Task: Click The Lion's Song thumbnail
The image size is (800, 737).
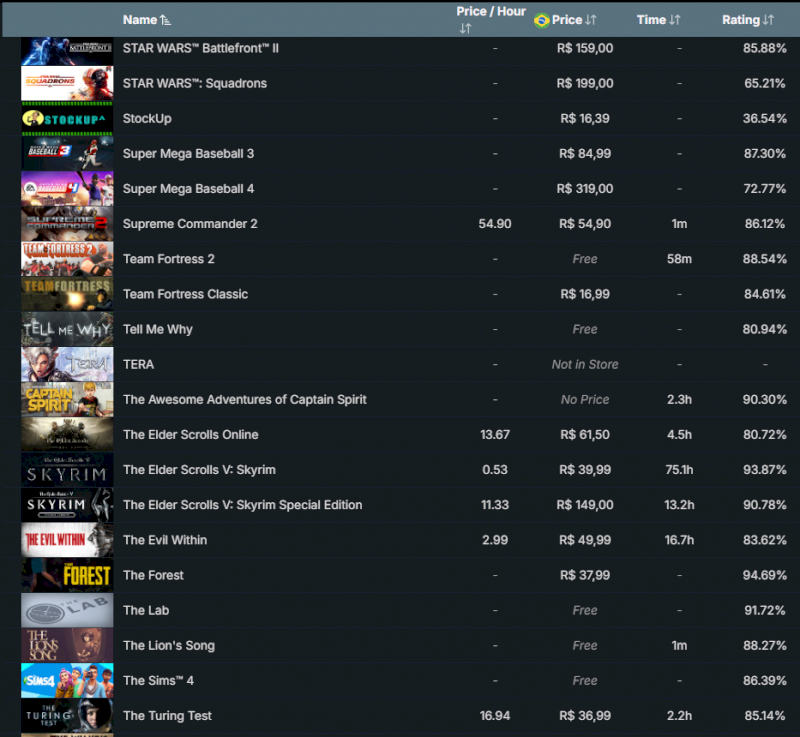Action: (67, 646)
